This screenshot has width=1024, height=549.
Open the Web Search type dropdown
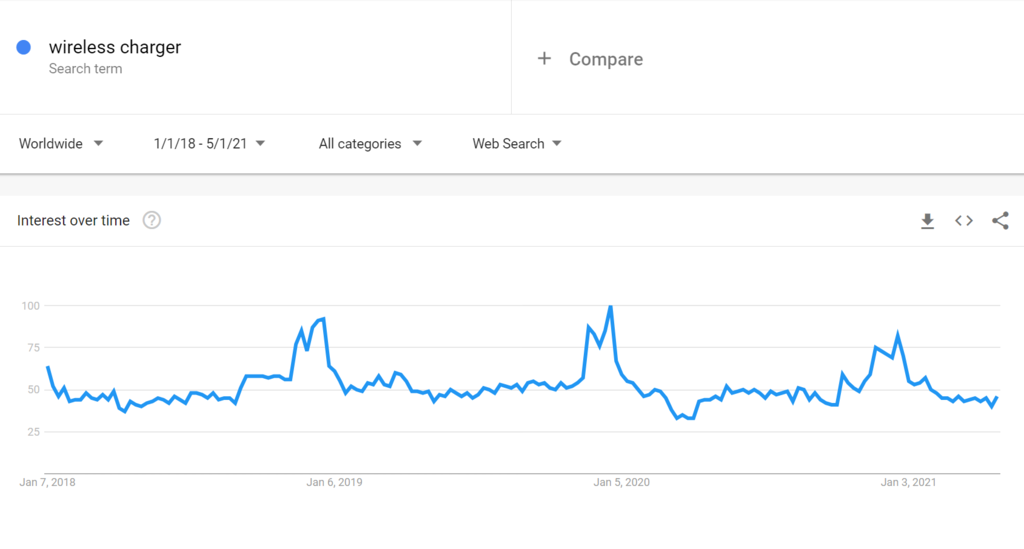516,144
